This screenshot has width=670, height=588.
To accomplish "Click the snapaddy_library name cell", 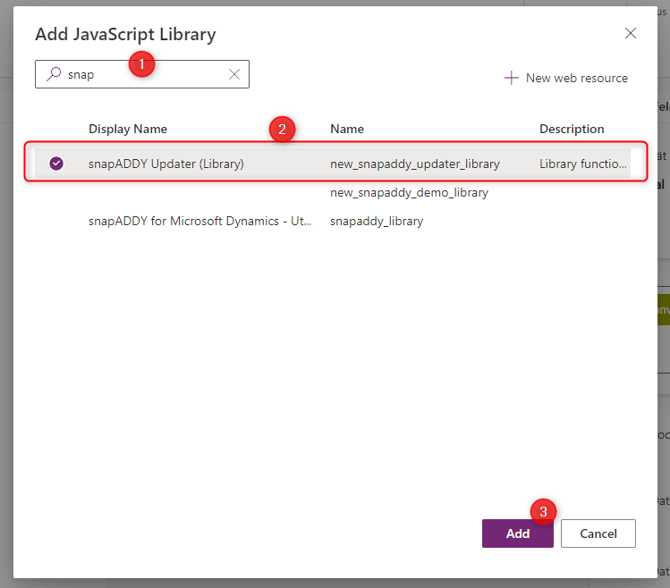I will tap(376, 221).
